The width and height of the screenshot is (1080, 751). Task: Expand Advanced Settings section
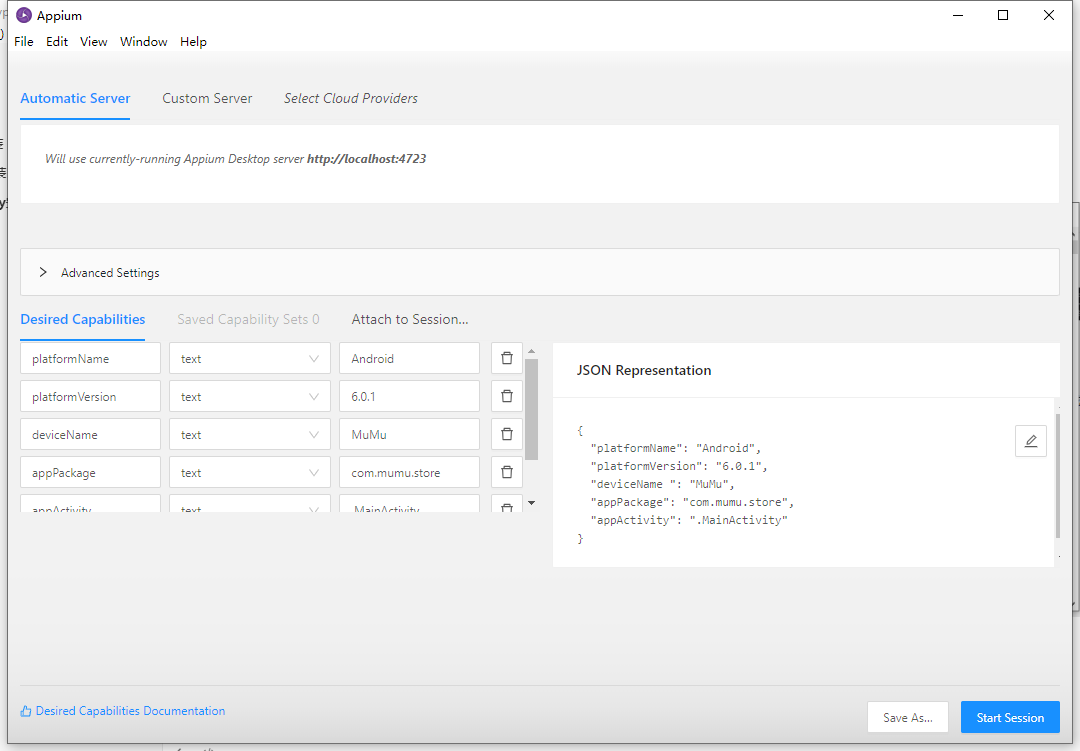pyautogui.click(x=44, y=272)
